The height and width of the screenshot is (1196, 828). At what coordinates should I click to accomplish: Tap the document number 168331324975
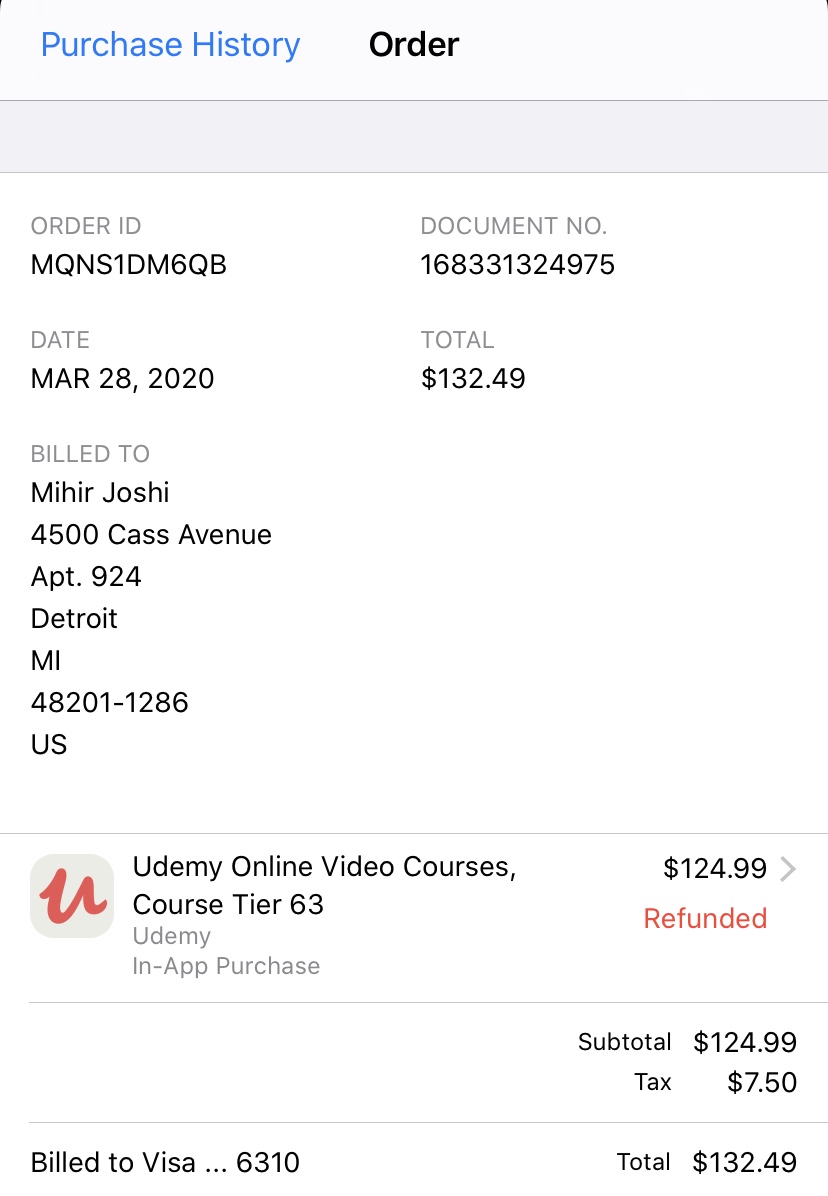click(517, 265)
